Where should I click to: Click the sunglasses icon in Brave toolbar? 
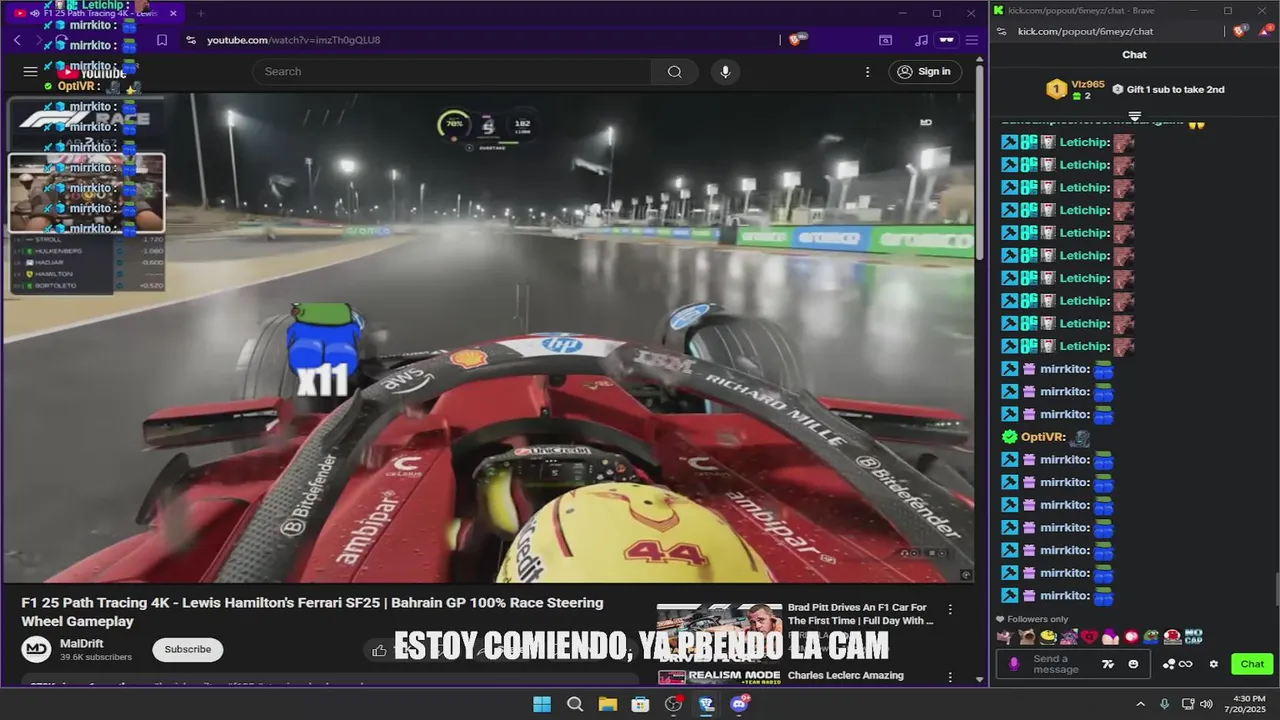click(x=946, y=40)
